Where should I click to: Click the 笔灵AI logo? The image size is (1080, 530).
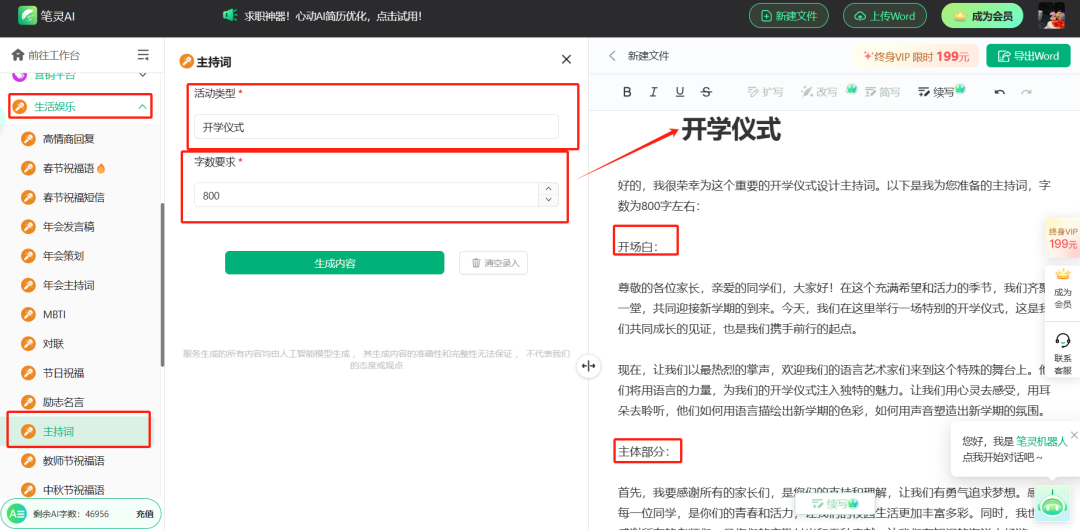pyautogui.click(x=46, y=15)
